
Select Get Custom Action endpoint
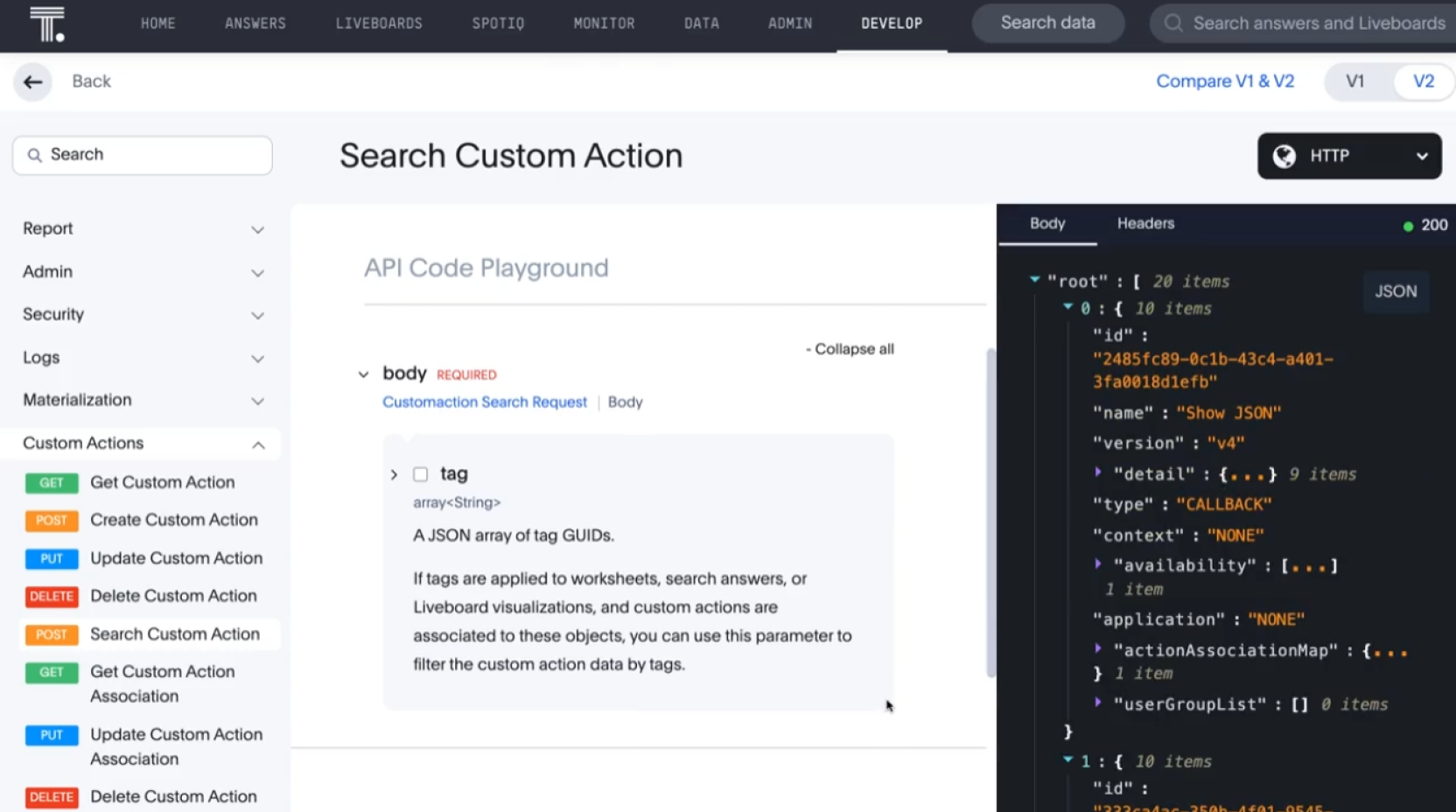(x=163, y=483)
